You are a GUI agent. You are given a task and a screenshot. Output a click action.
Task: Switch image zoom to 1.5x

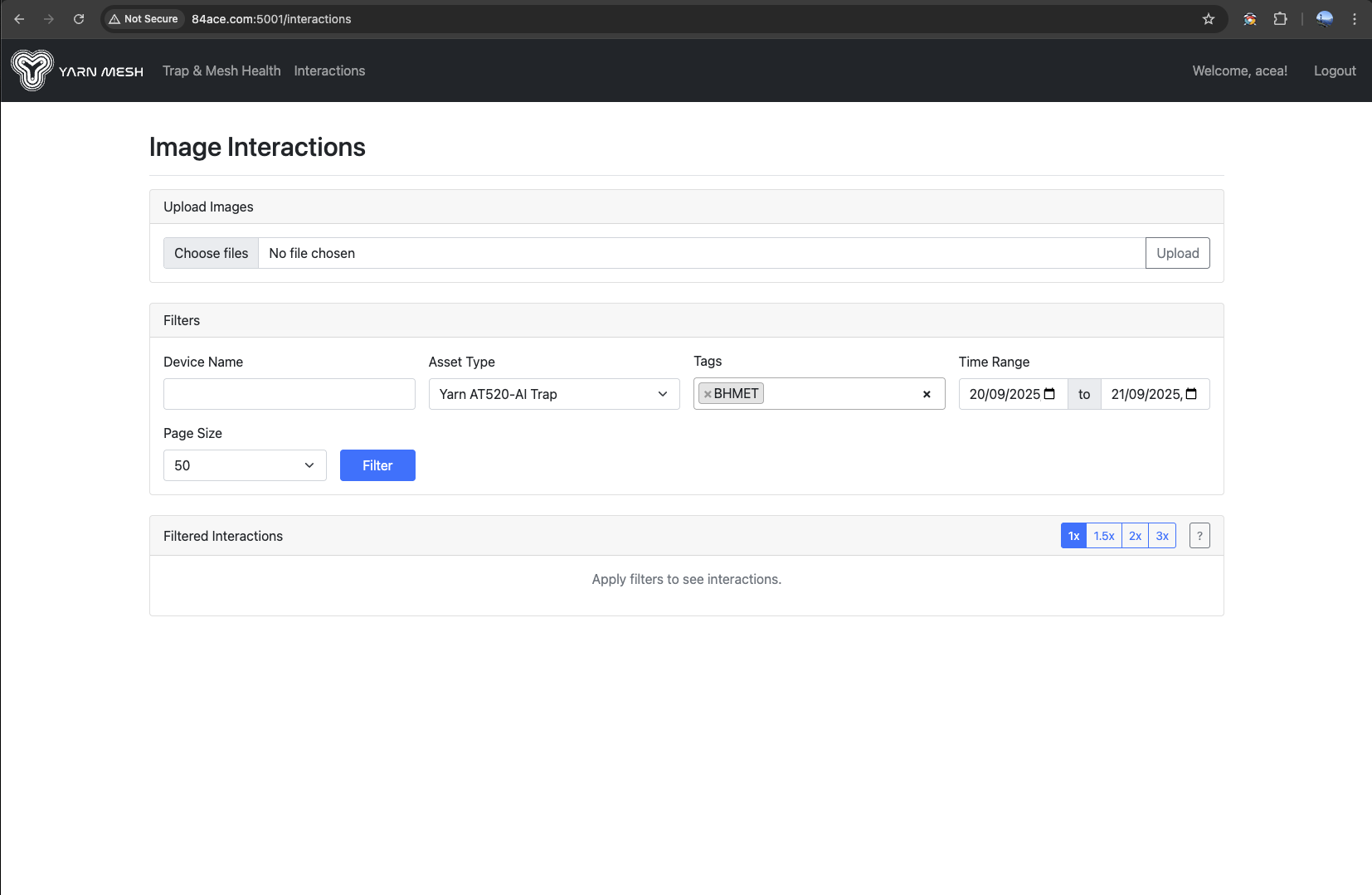point(1104,536)
